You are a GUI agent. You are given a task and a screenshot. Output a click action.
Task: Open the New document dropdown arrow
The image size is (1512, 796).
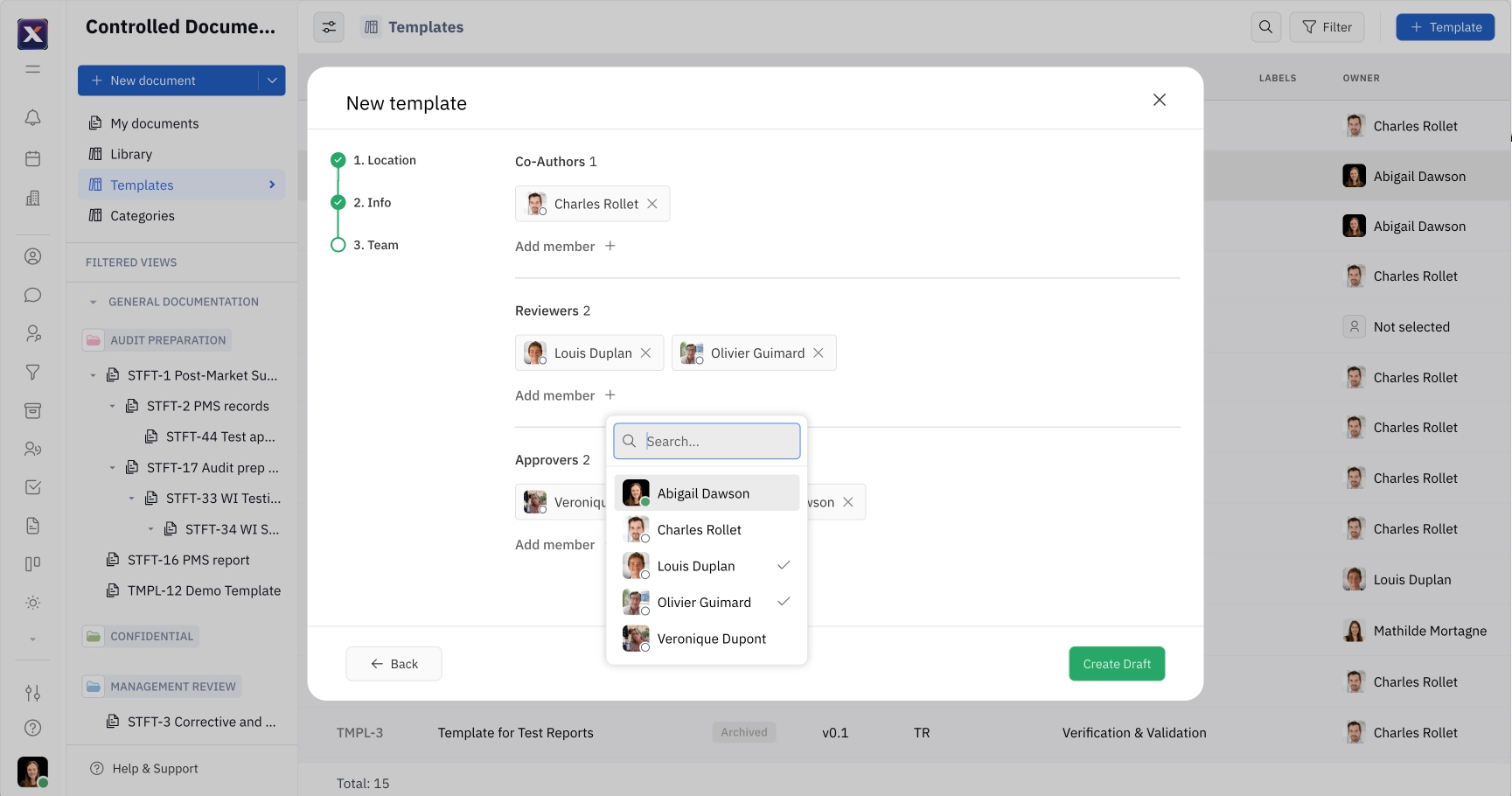272,80
